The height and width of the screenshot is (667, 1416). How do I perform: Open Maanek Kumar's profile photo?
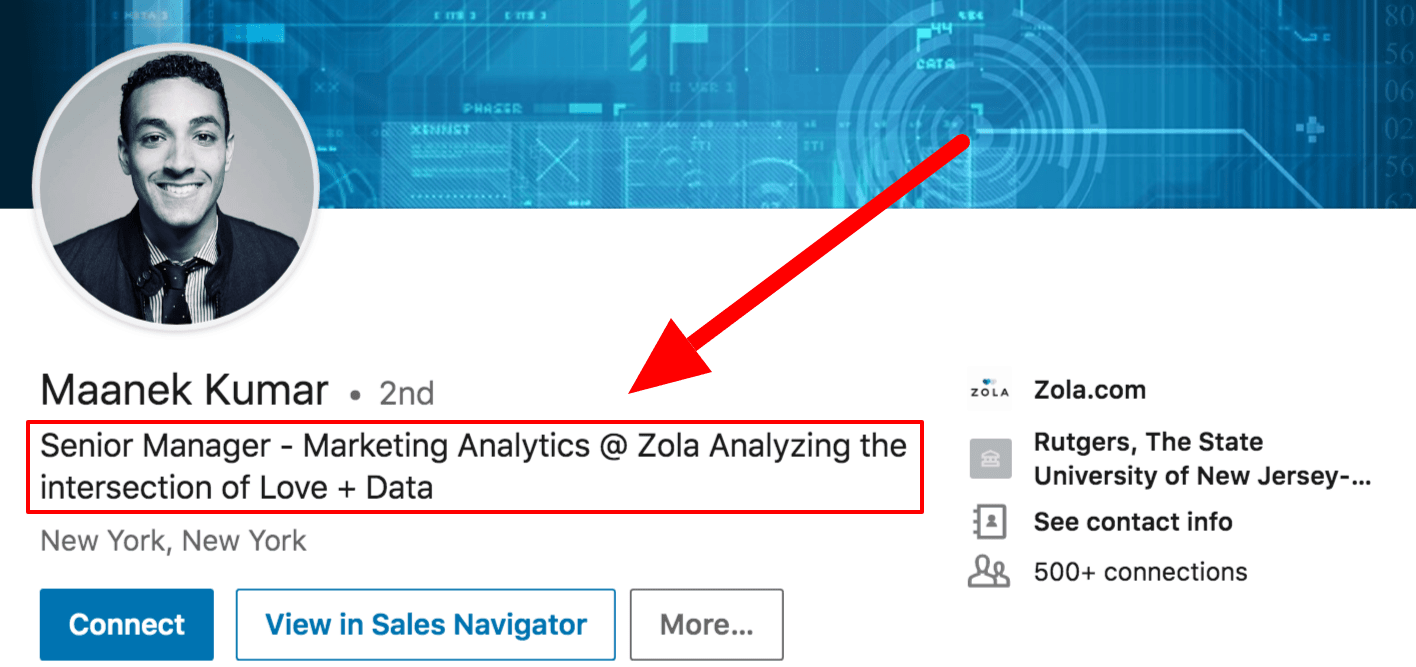176,186
